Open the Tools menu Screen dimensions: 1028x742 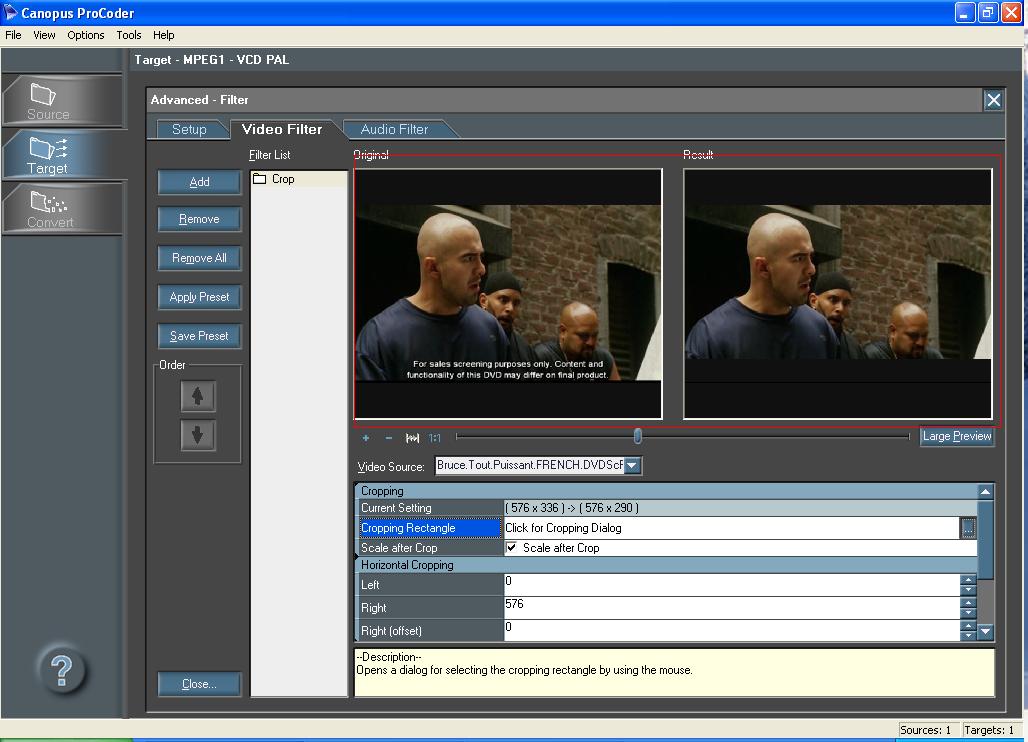tap(128, 35)
